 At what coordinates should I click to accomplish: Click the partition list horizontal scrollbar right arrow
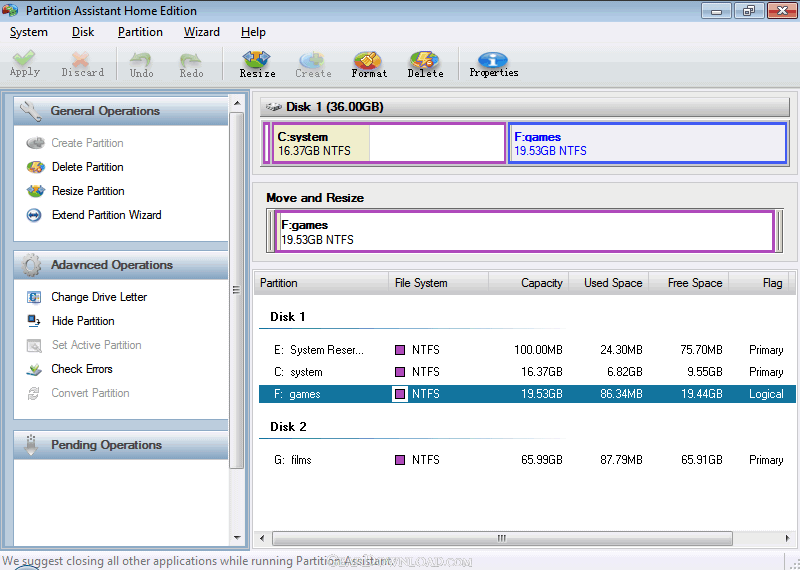click(787, 538)
